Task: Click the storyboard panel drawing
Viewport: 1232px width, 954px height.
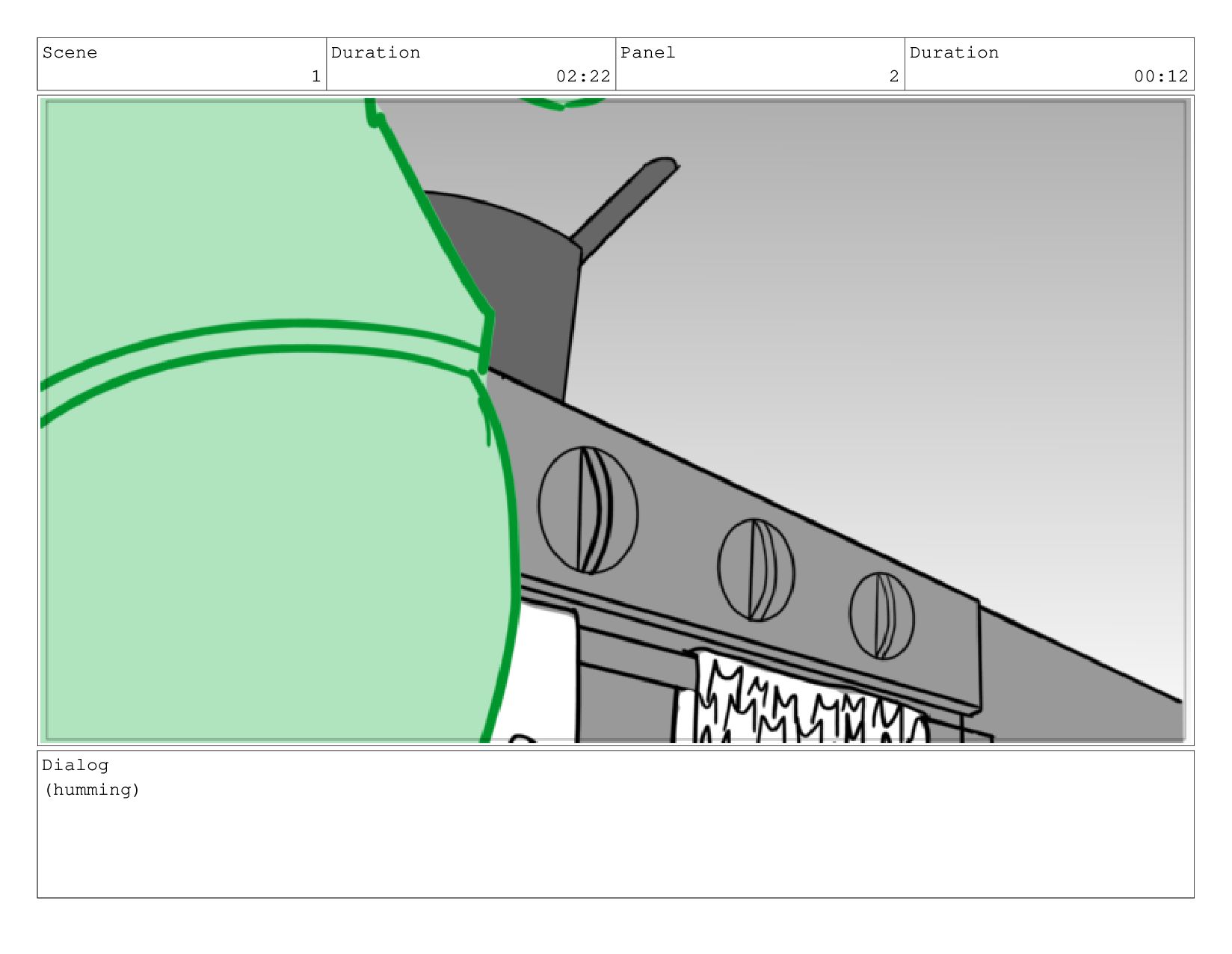Action: pyautogui.click(x=615, y=420)
